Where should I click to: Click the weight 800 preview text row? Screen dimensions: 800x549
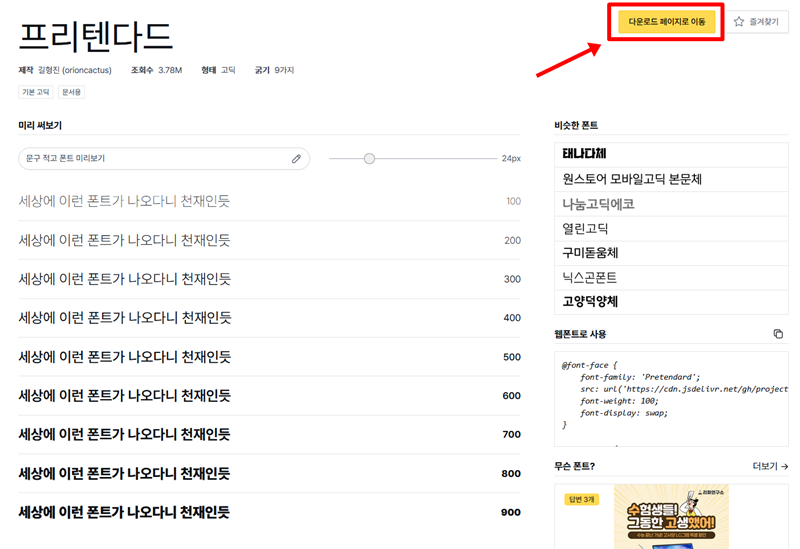coord(269,473)
